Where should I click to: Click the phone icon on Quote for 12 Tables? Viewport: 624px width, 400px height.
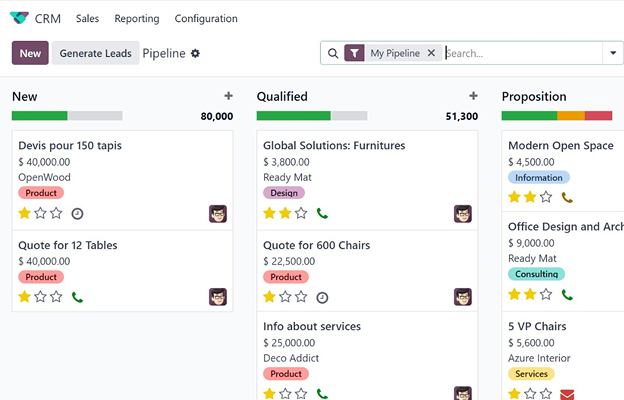[78, 297]
